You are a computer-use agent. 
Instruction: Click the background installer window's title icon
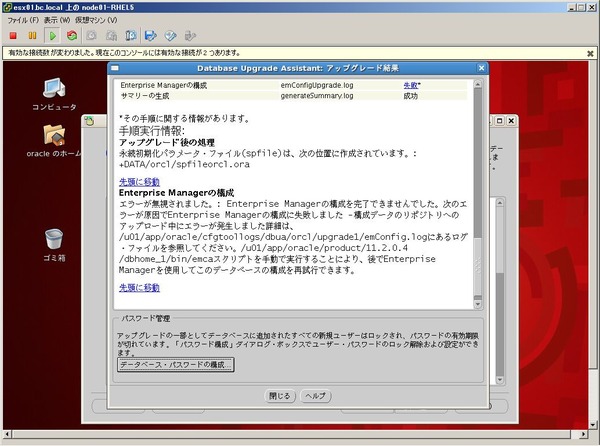tap(89, 121)
